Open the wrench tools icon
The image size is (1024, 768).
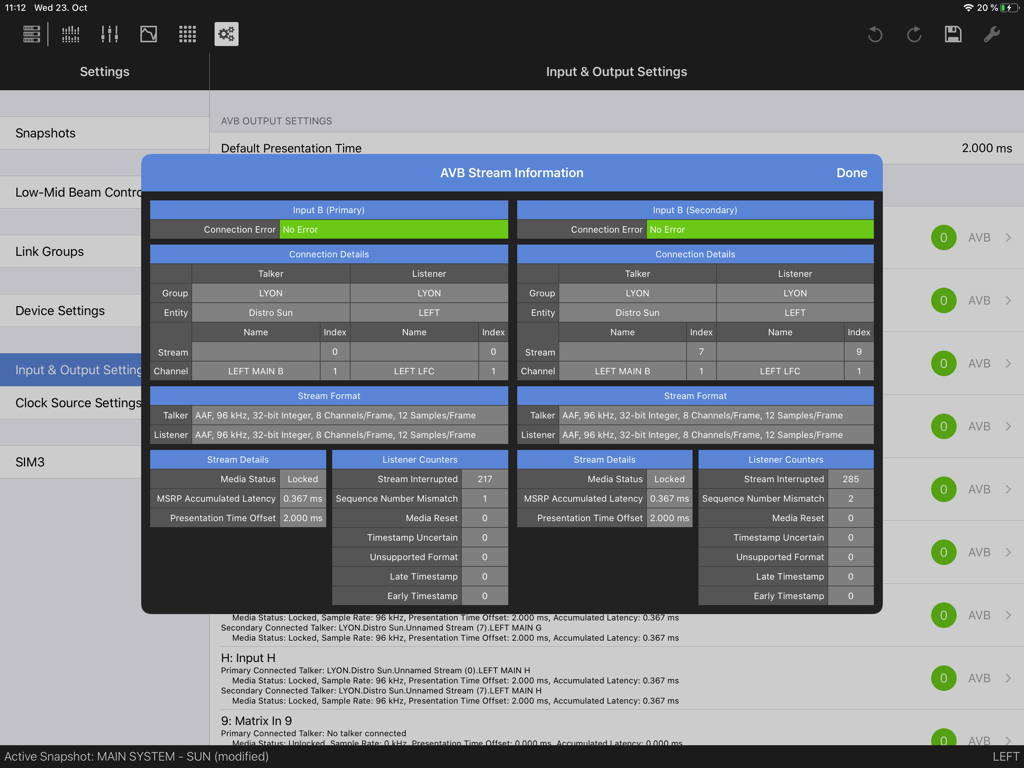tap(992, 33)
